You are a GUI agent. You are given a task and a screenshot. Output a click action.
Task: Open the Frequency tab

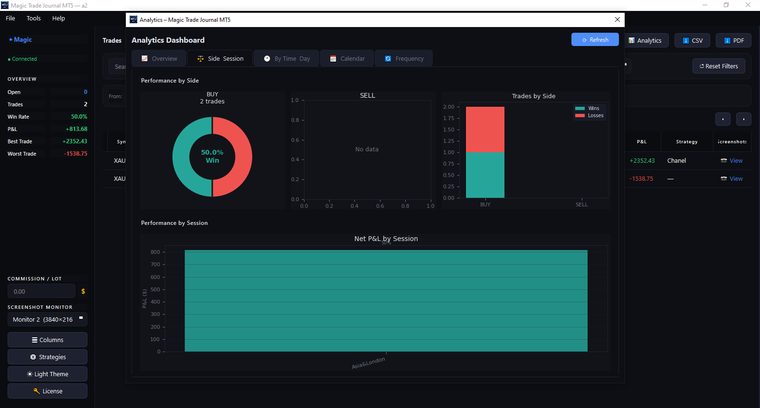click(404, 59)
